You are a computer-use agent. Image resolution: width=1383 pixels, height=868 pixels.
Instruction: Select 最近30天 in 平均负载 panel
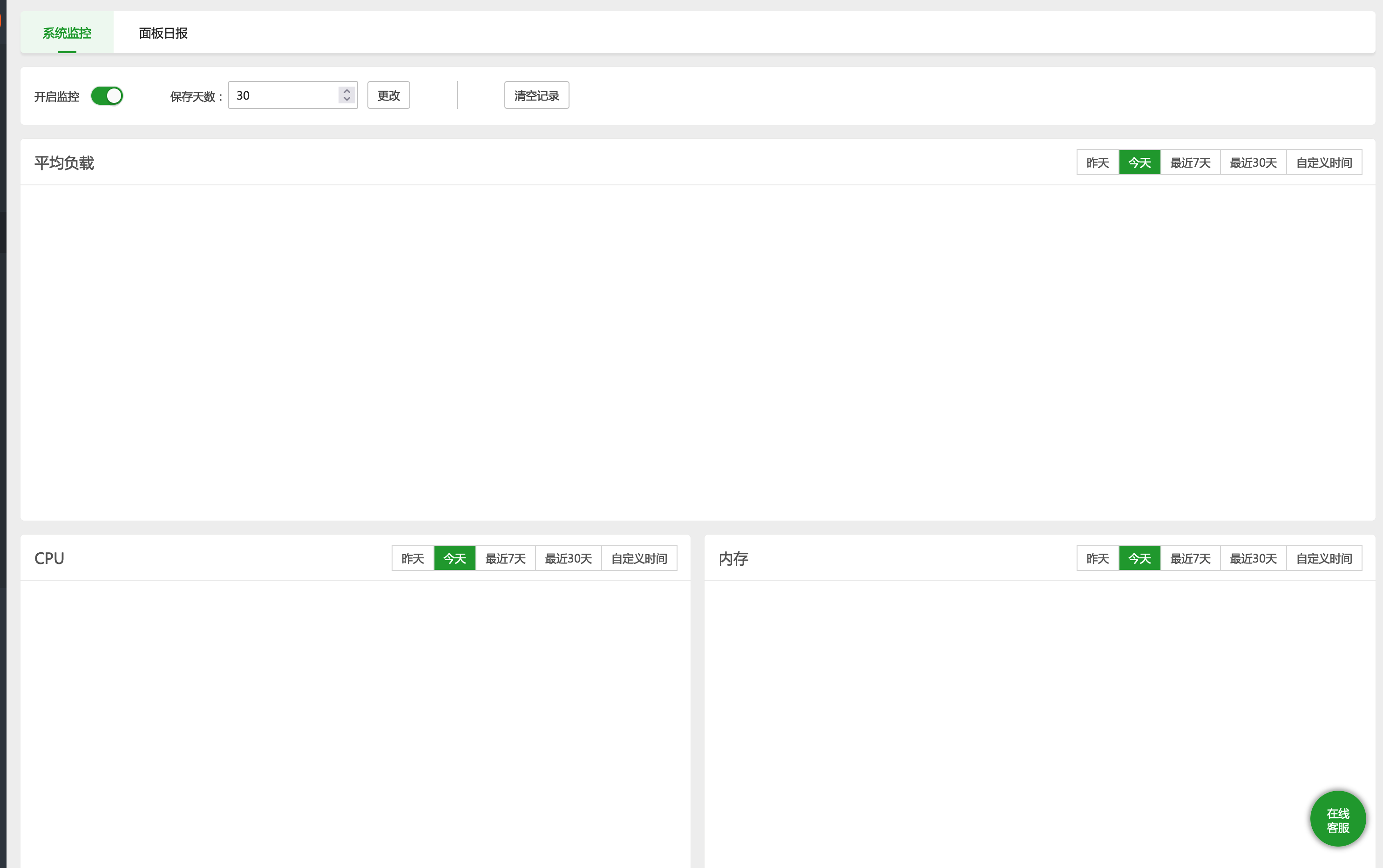[1253, 163]
